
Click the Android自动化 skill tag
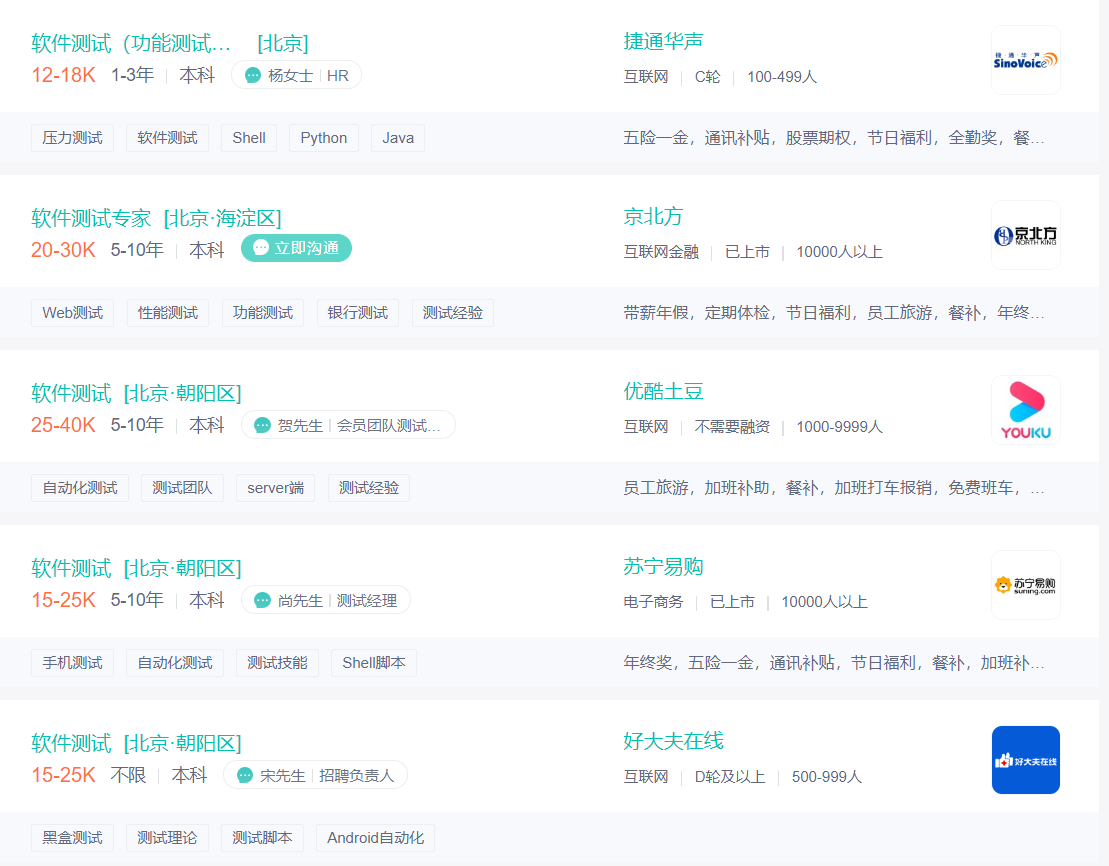375,838
